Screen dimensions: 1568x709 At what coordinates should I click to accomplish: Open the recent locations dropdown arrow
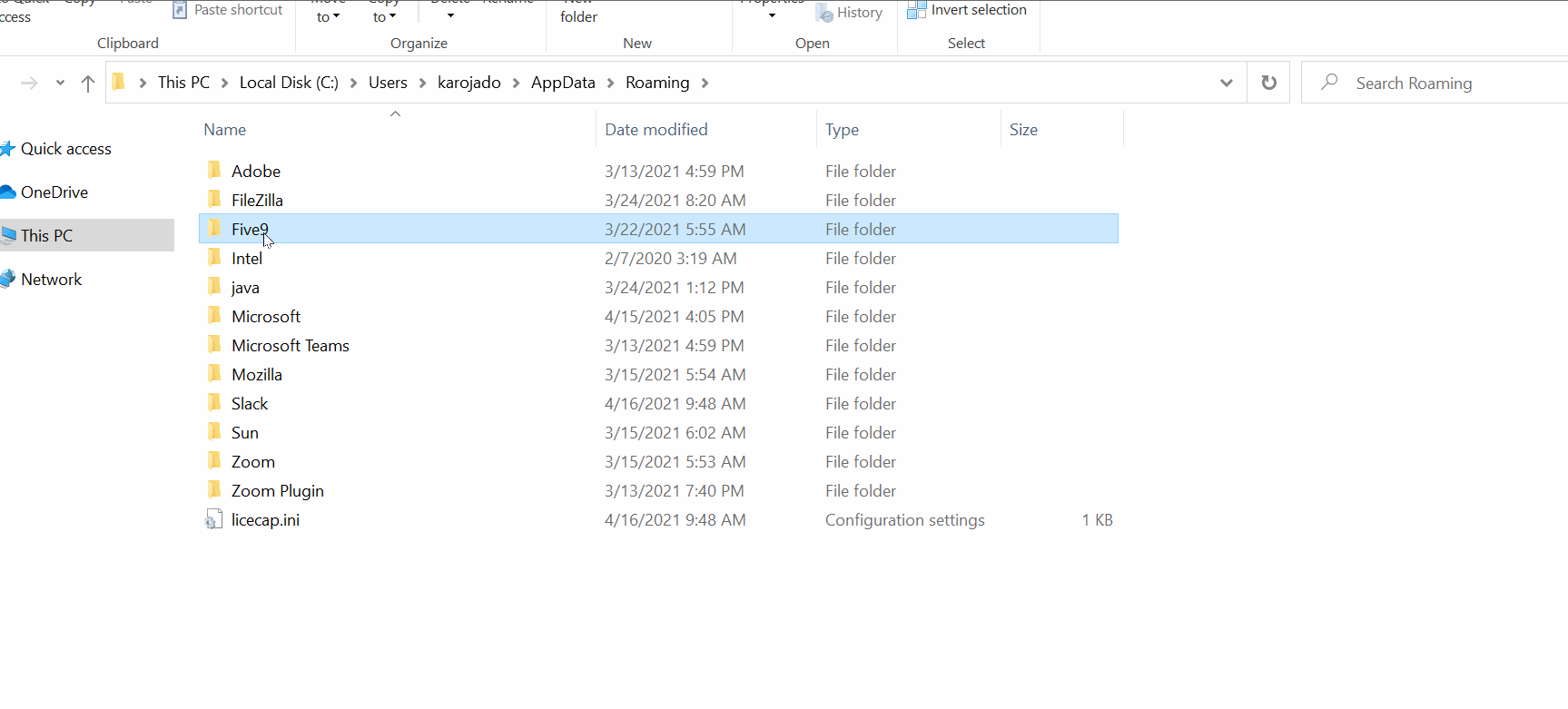click(x=60, y=84)
